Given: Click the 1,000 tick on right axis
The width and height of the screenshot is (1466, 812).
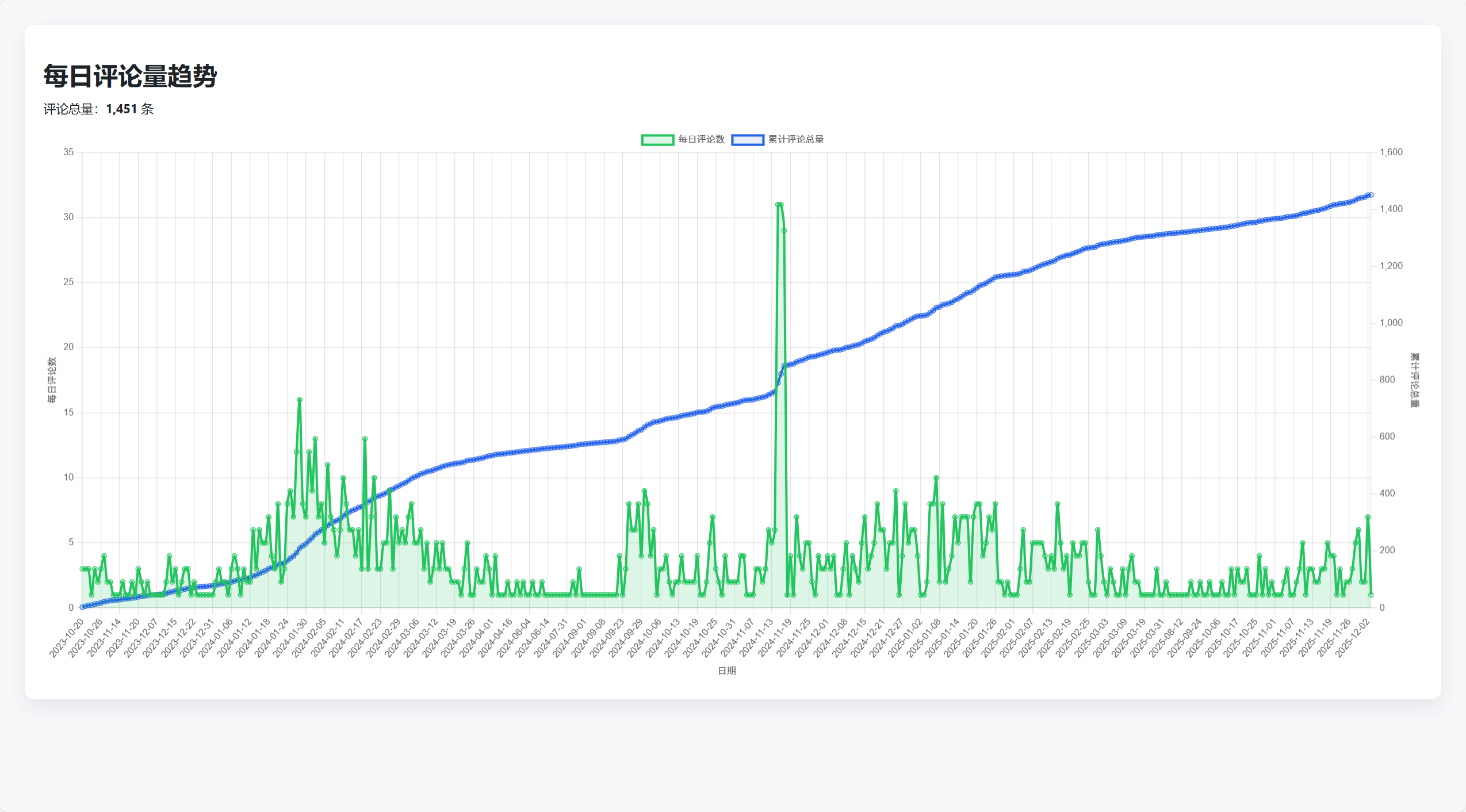Looking at the screenshot, I should (1391, 323).
